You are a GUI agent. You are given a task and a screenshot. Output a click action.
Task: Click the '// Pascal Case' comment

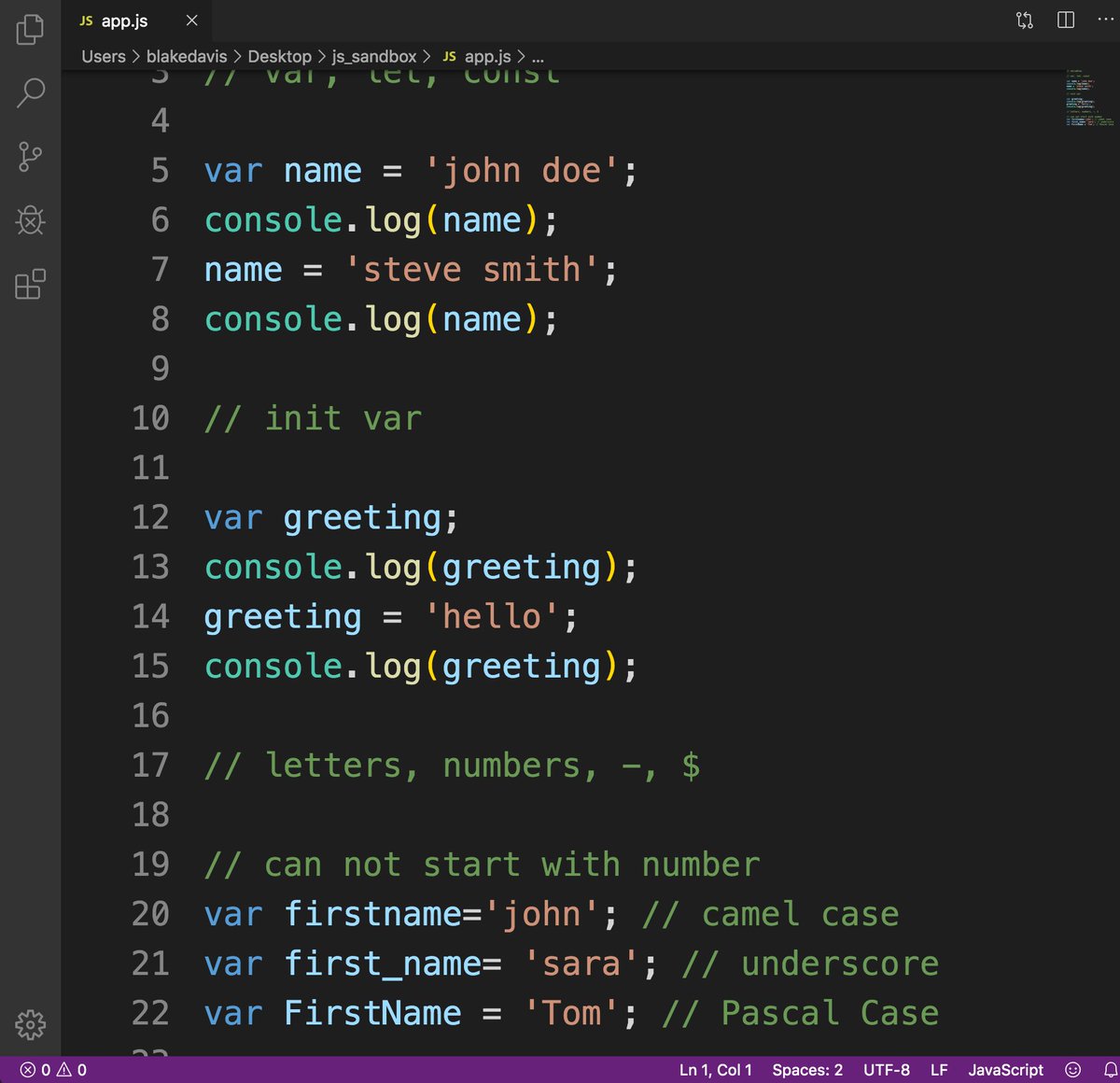(x=800, y=1013)
